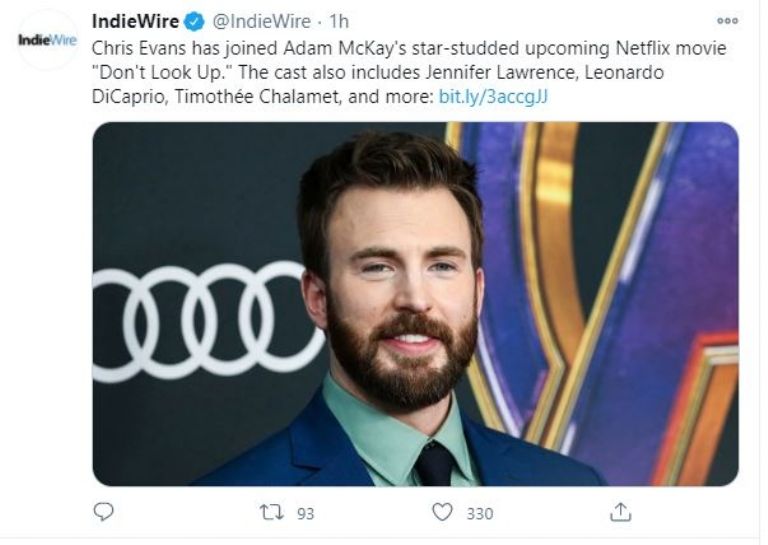Image resolution: width=768 pixels, height=545 pixels.
Task: Click the retweet count 93
Action: click(x=305, y=513)
